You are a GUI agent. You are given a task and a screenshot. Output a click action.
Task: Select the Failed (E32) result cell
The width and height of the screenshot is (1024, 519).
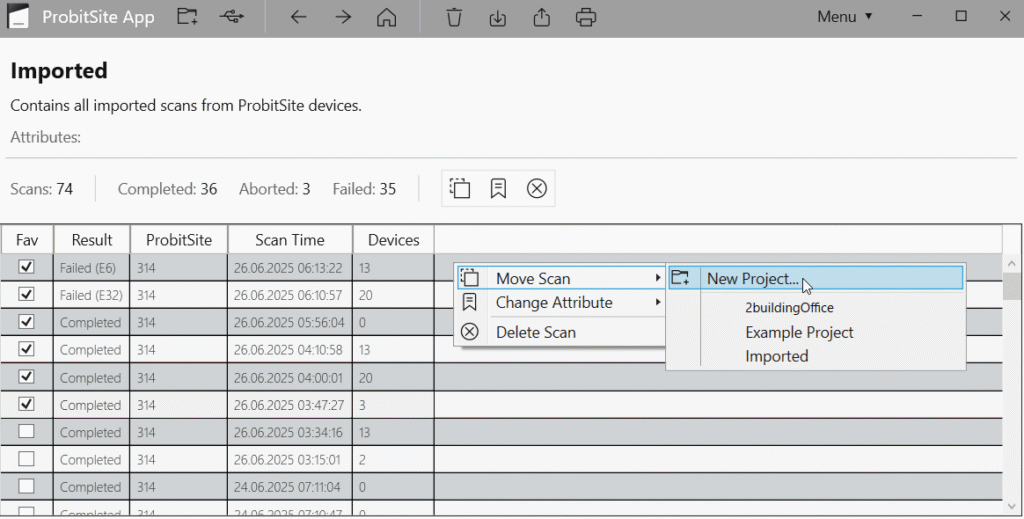point(91,295)
